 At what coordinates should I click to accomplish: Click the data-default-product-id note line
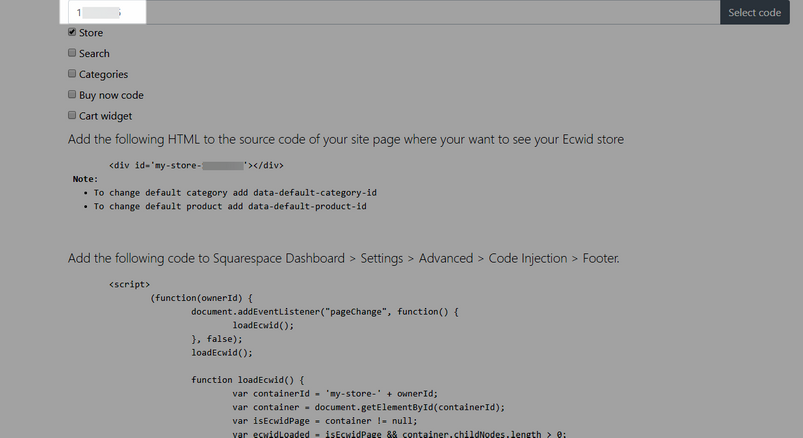230,206
